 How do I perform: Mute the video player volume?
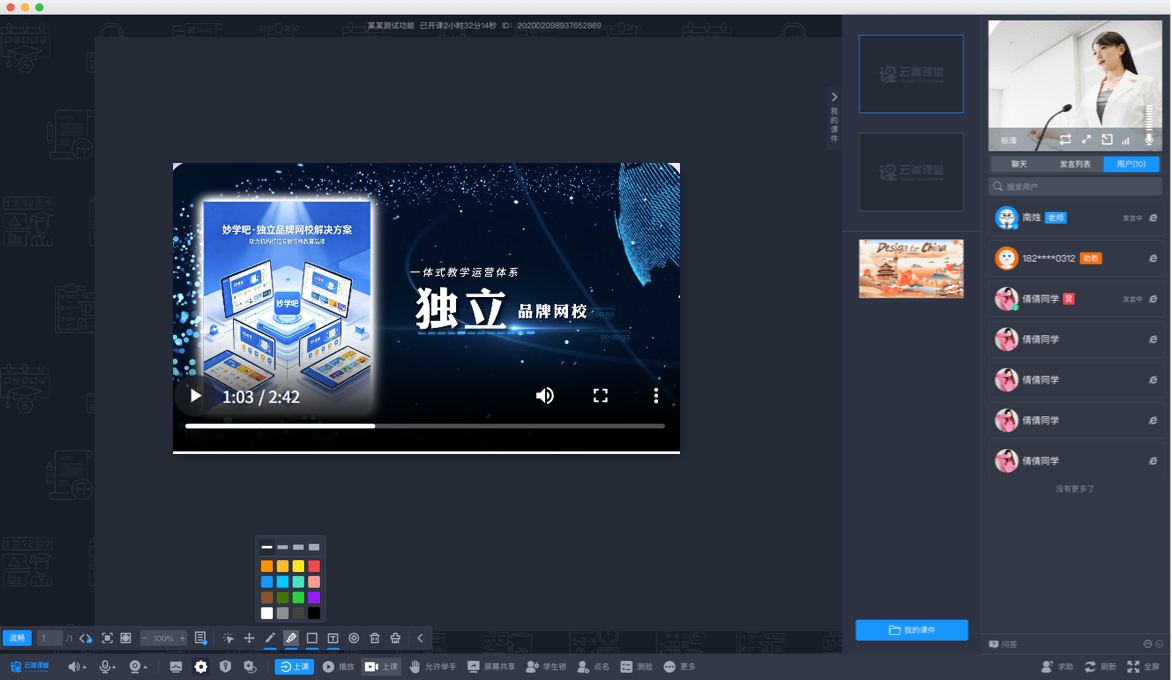[x=545, y=396]
